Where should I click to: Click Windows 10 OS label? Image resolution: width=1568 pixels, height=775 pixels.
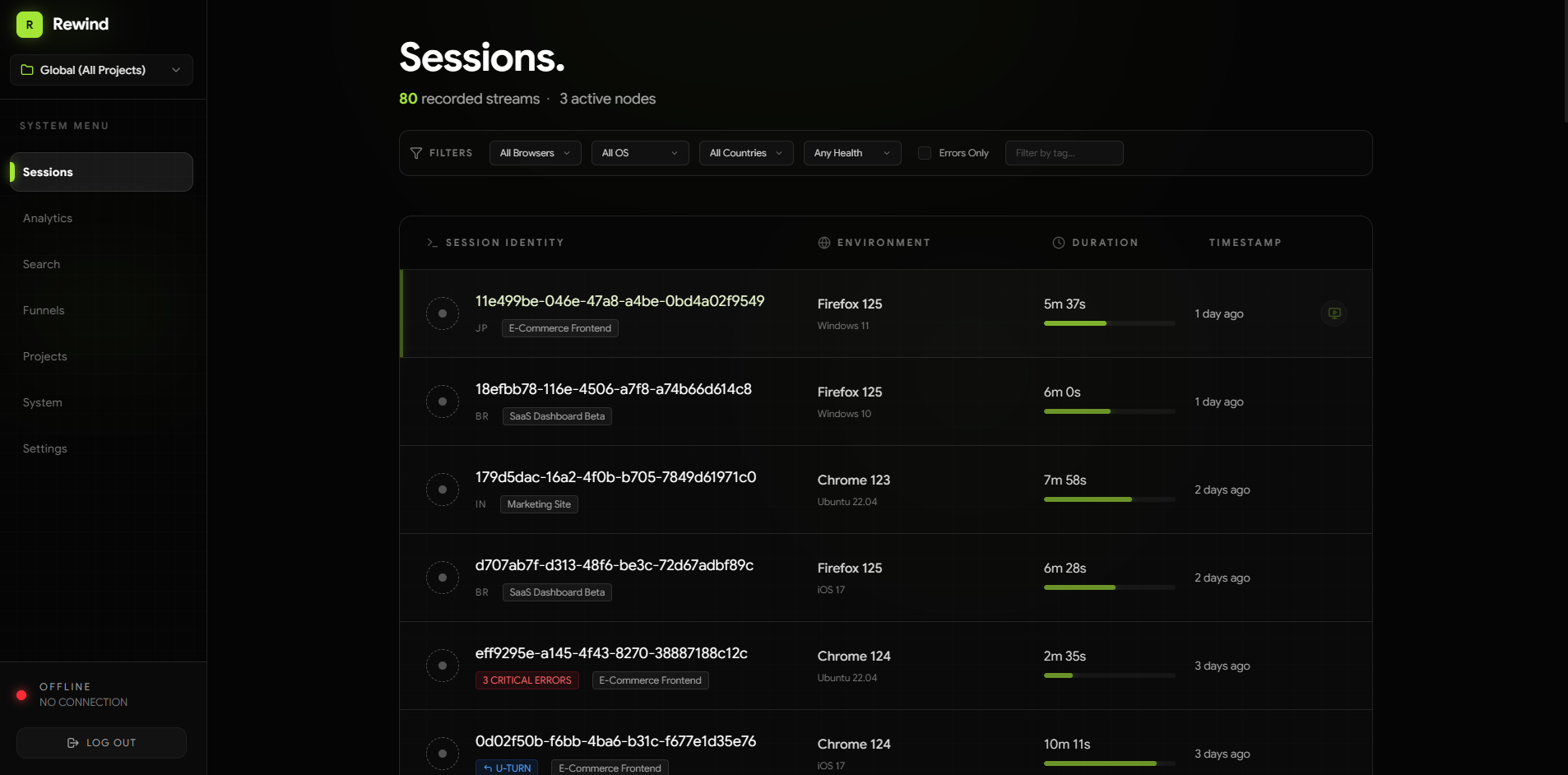pos(844,414)
